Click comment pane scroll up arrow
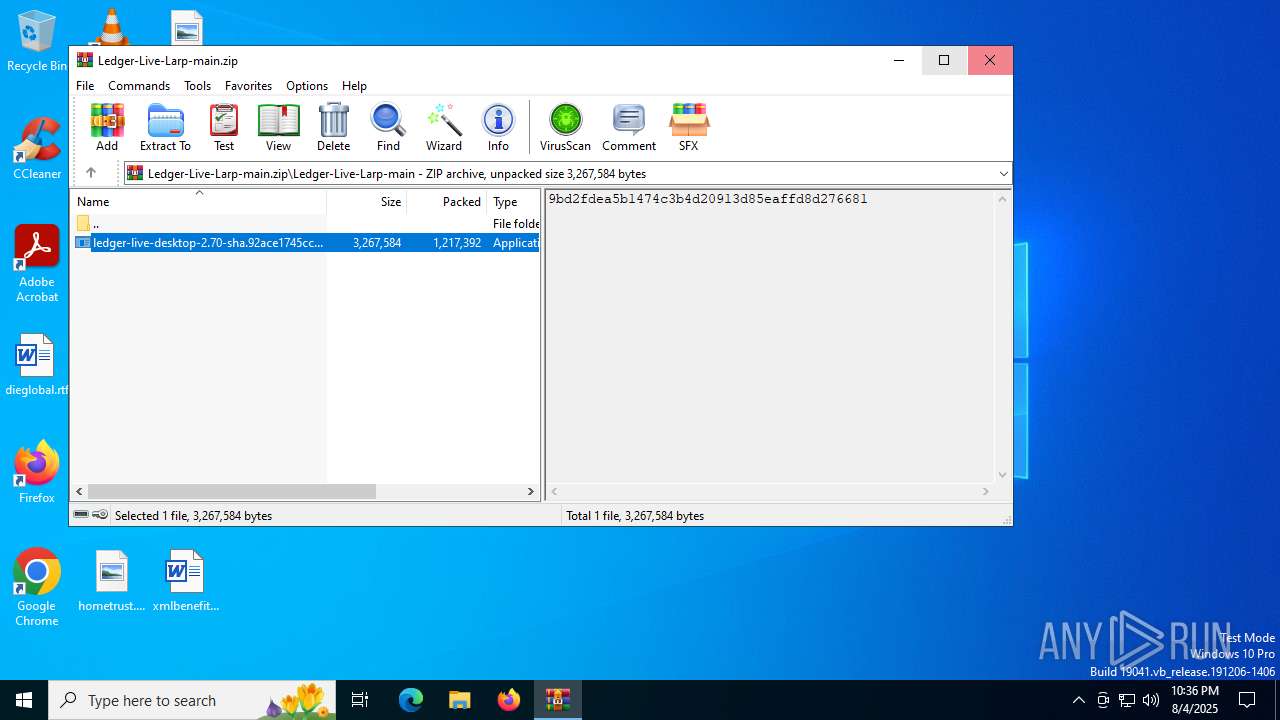 coord(1002,199)
